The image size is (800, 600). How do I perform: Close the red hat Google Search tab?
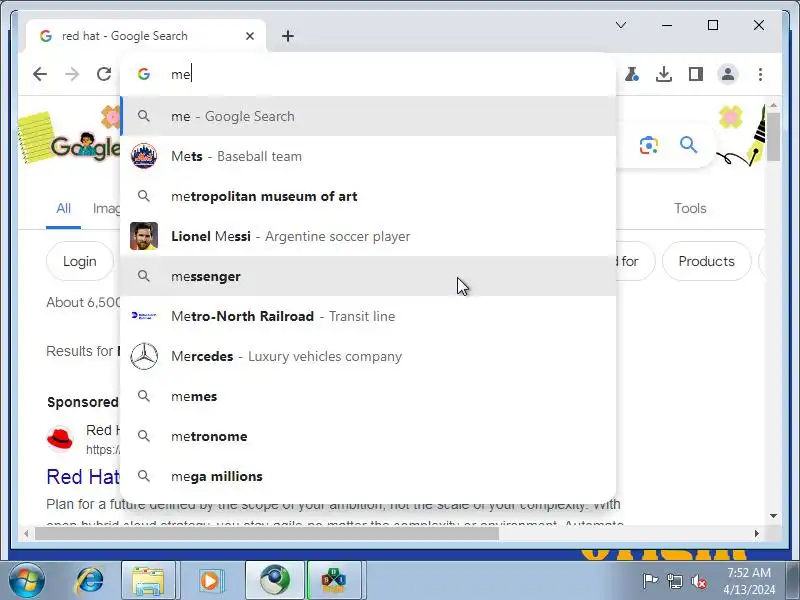pyautogui.click(x=249, y=36)
